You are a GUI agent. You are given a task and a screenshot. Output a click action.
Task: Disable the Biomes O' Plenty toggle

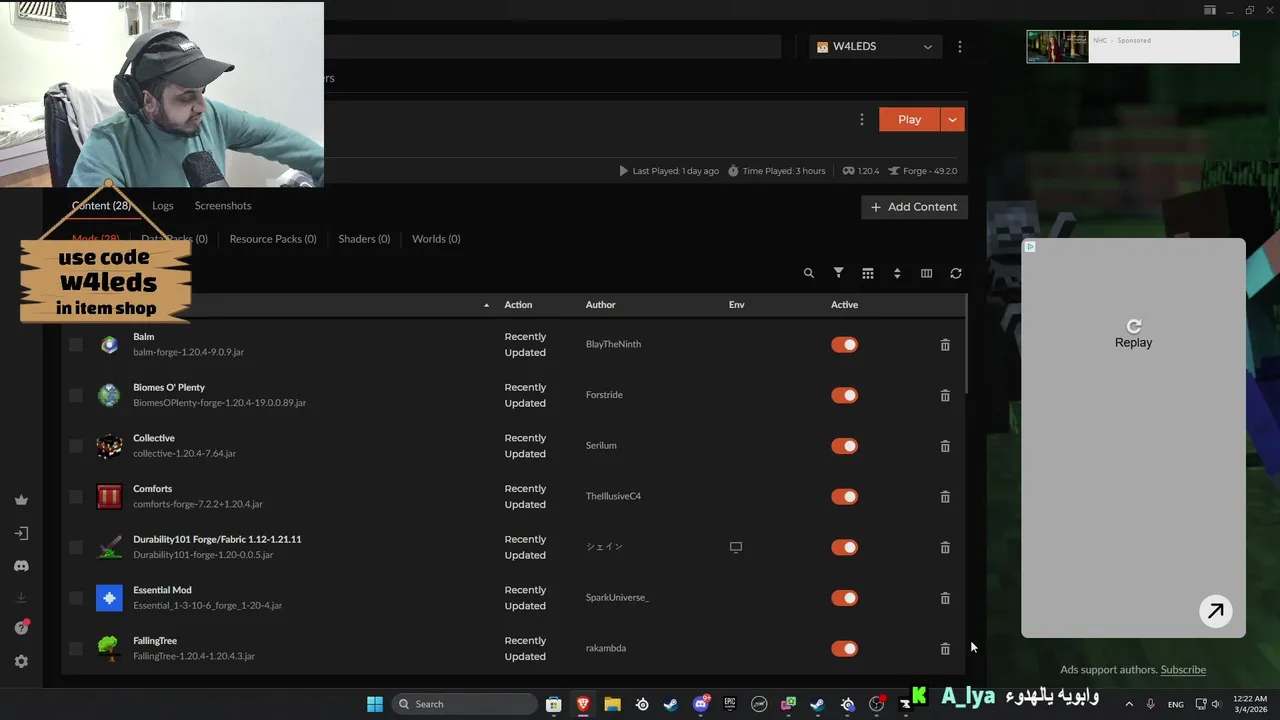845,395
